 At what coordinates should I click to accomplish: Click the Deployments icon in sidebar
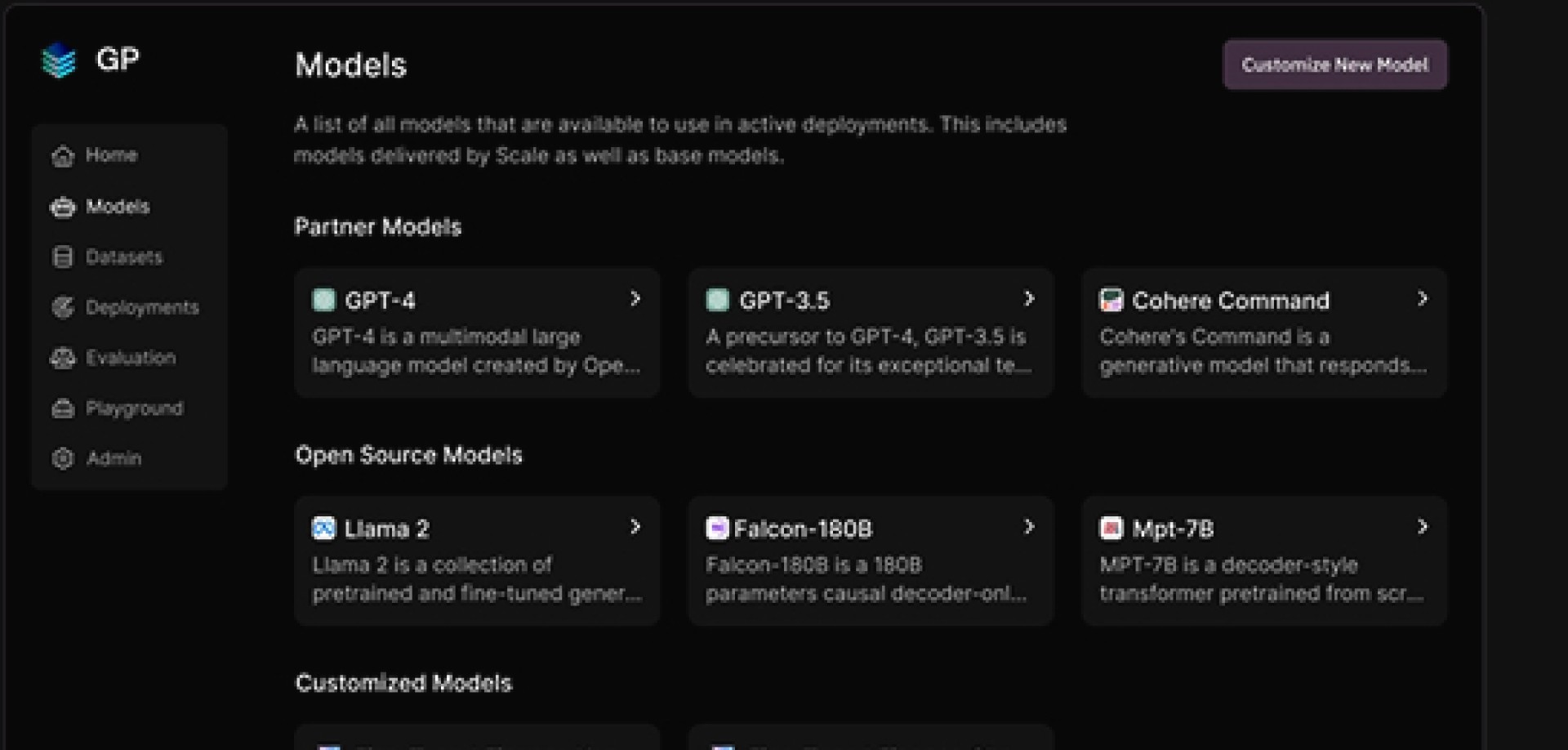tap(63, 308)
